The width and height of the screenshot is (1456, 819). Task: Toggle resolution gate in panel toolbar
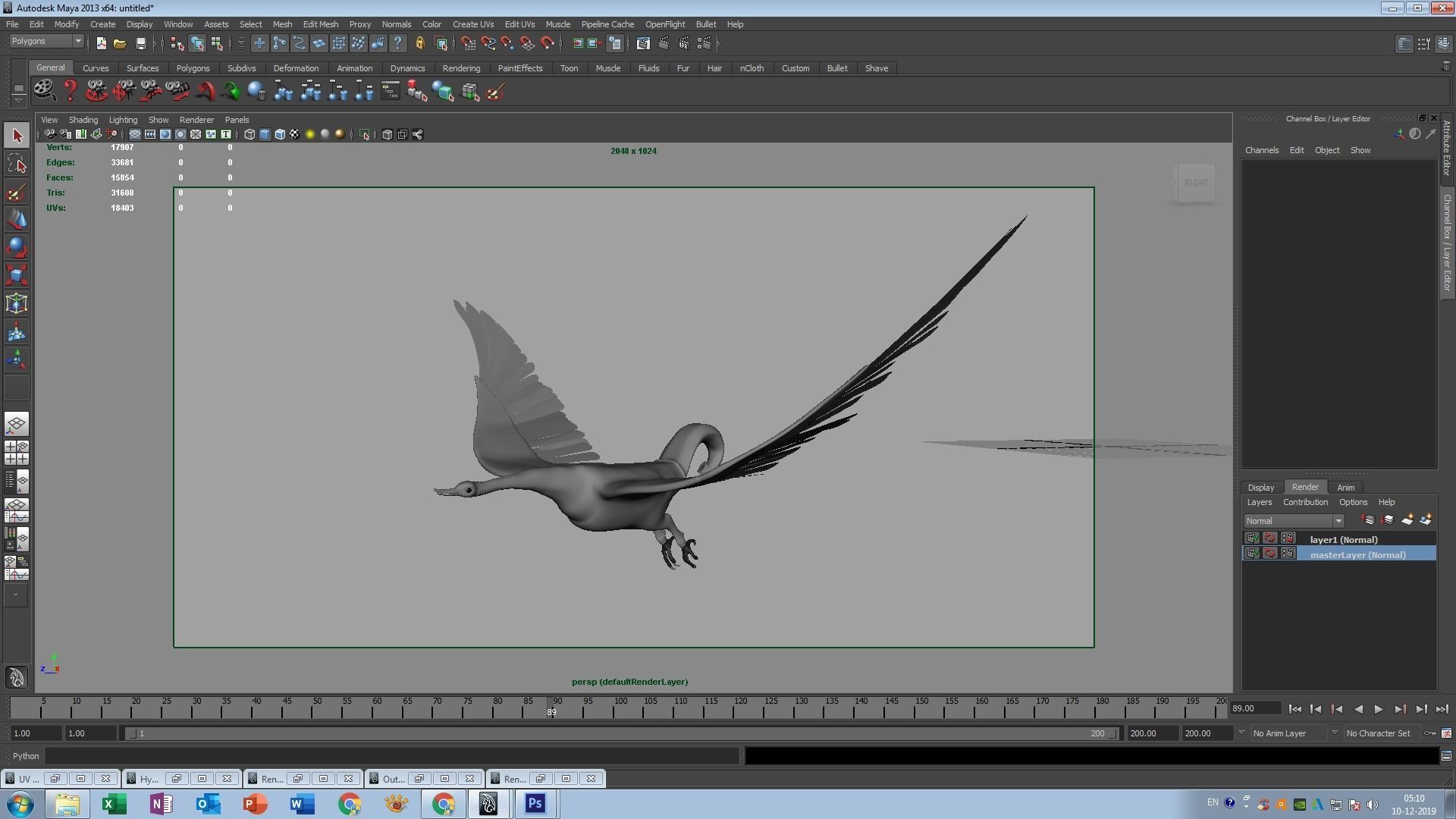tap(165, 134)
